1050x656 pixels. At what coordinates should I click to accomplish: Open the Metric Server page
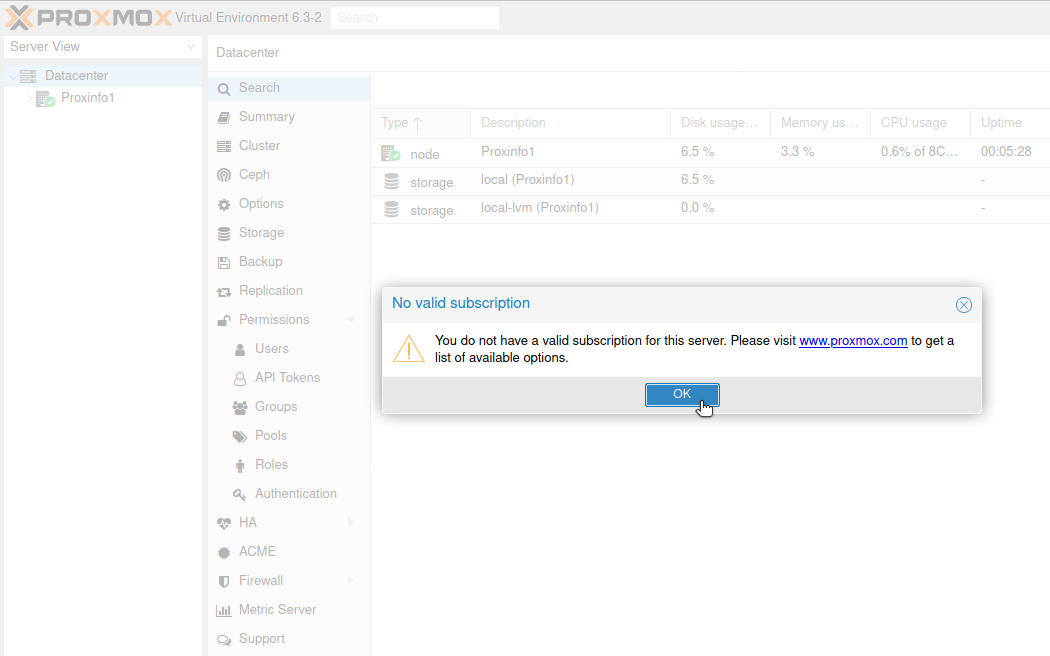(x=277, y=610)
